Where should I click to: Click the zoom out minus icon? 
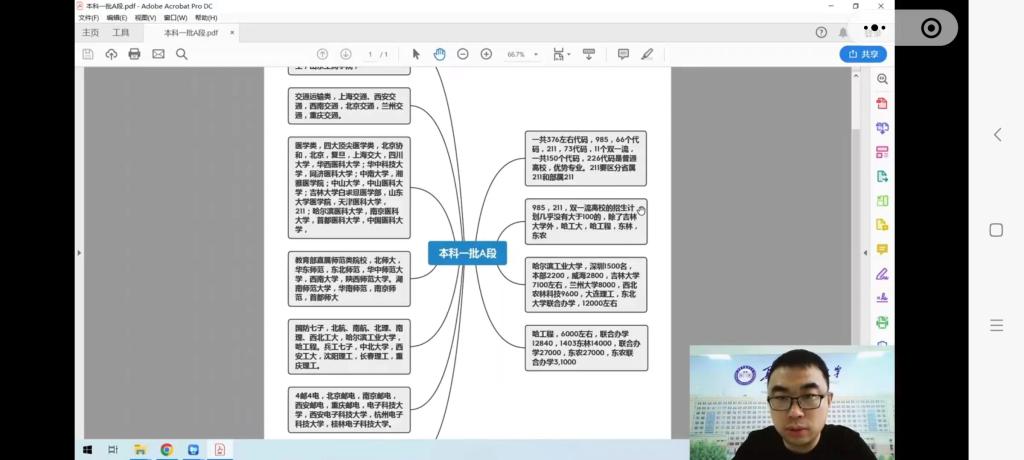tap(463, 54)
